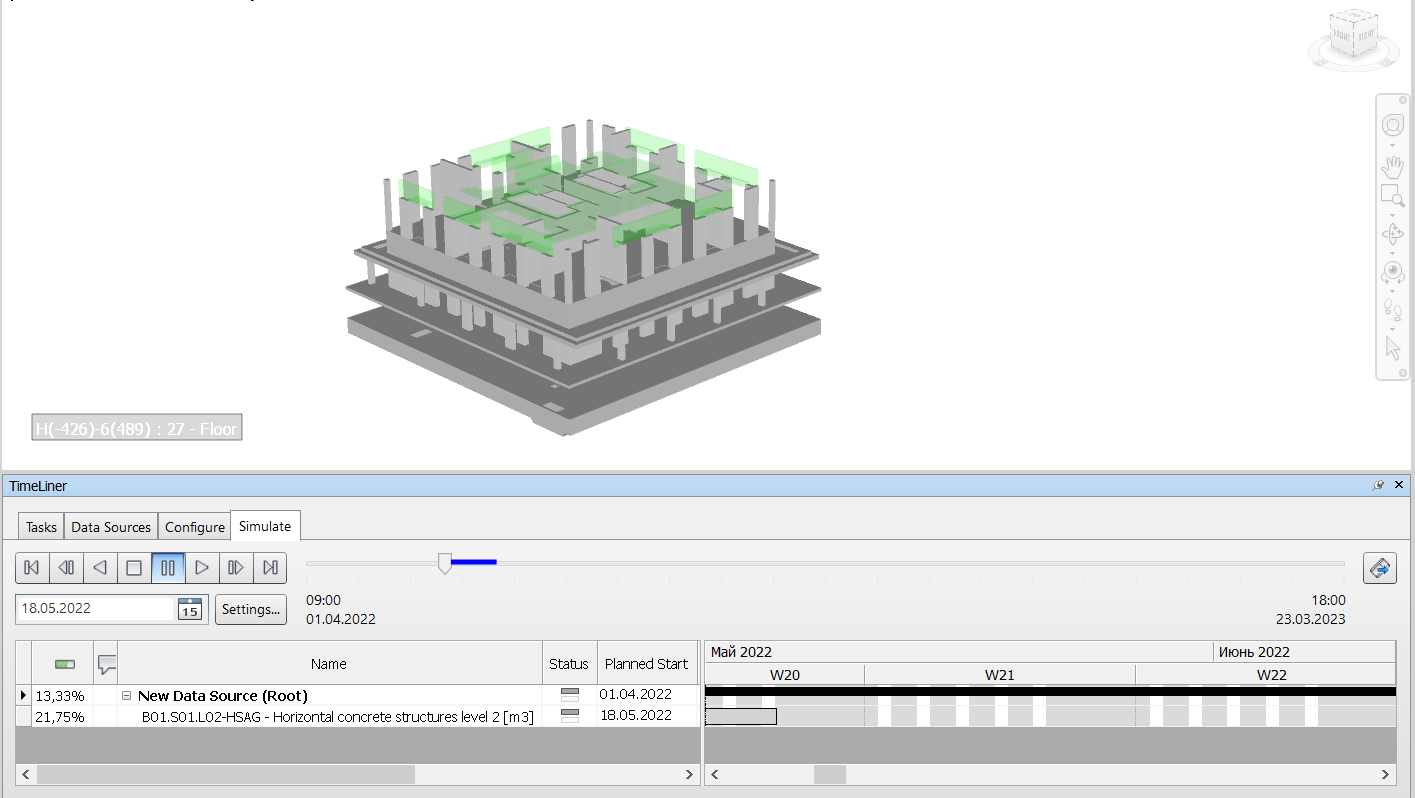Close the navigation bar with its X
Screen dimensions: 1415x798
tap(1402, 101)
